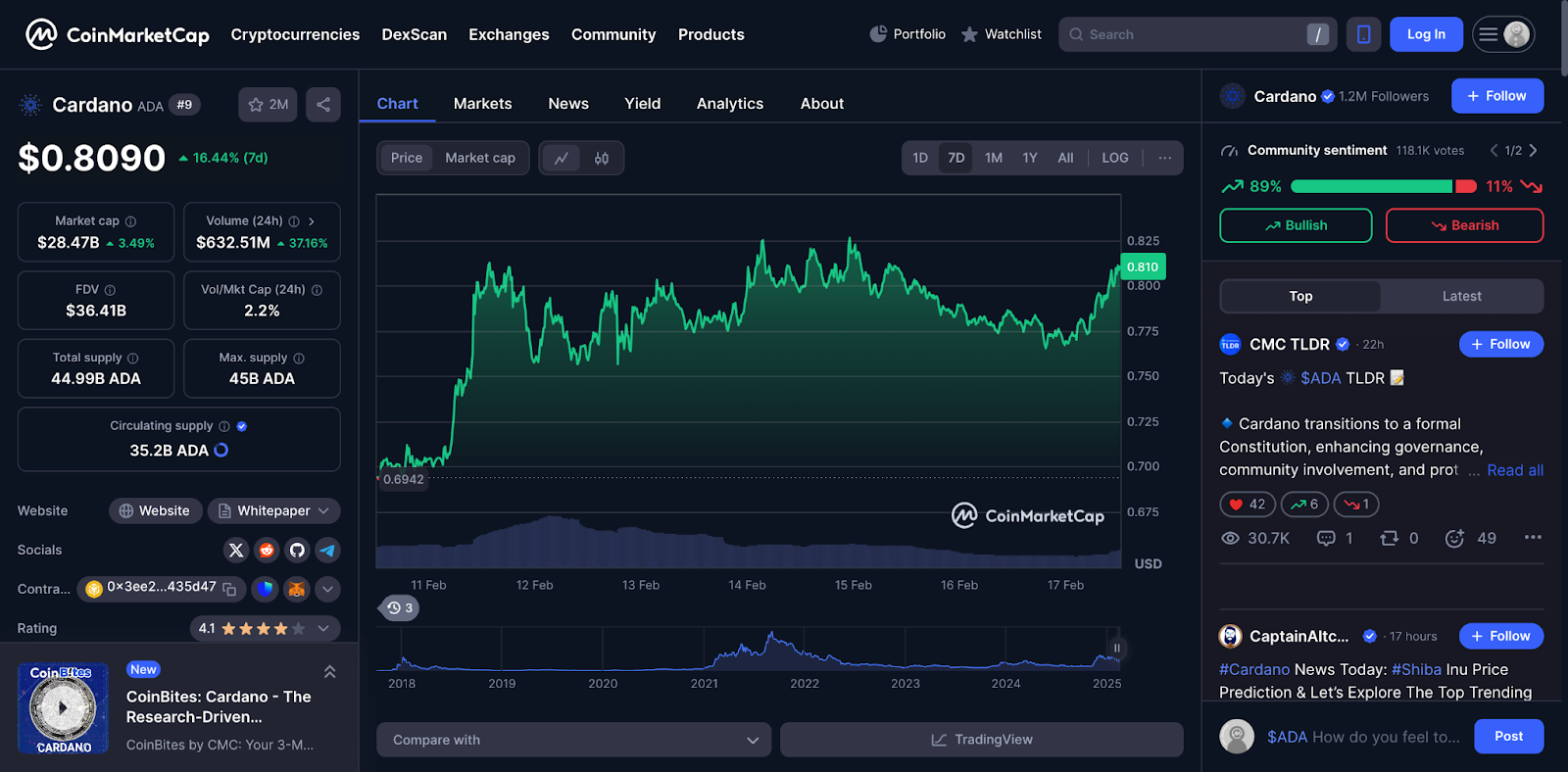The image size is (1568, 772).
Task: Show Market cap info tooltip icon
Action: click(130, 221)
